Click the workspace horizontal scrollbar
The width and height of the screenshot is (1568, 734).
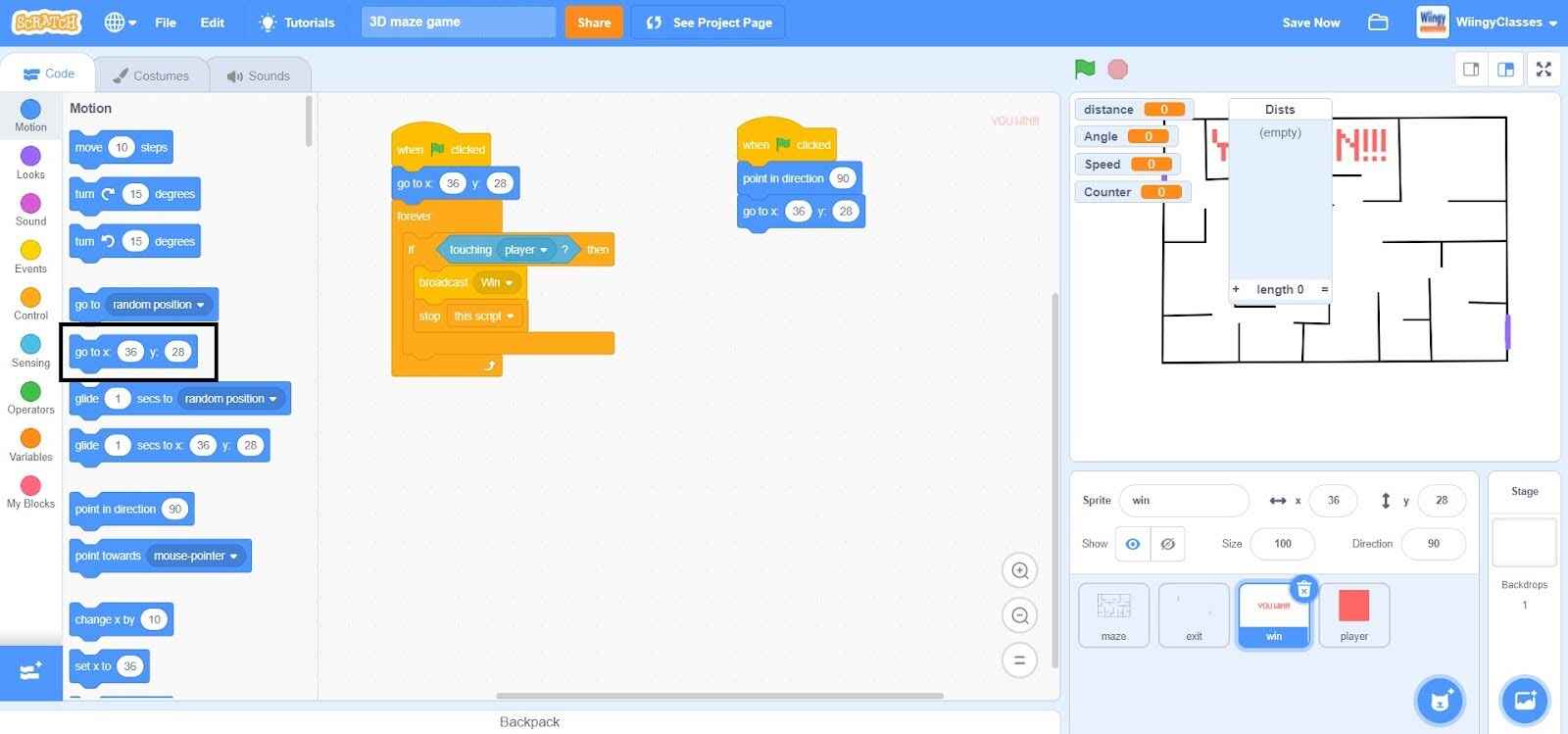click(720, 696)
